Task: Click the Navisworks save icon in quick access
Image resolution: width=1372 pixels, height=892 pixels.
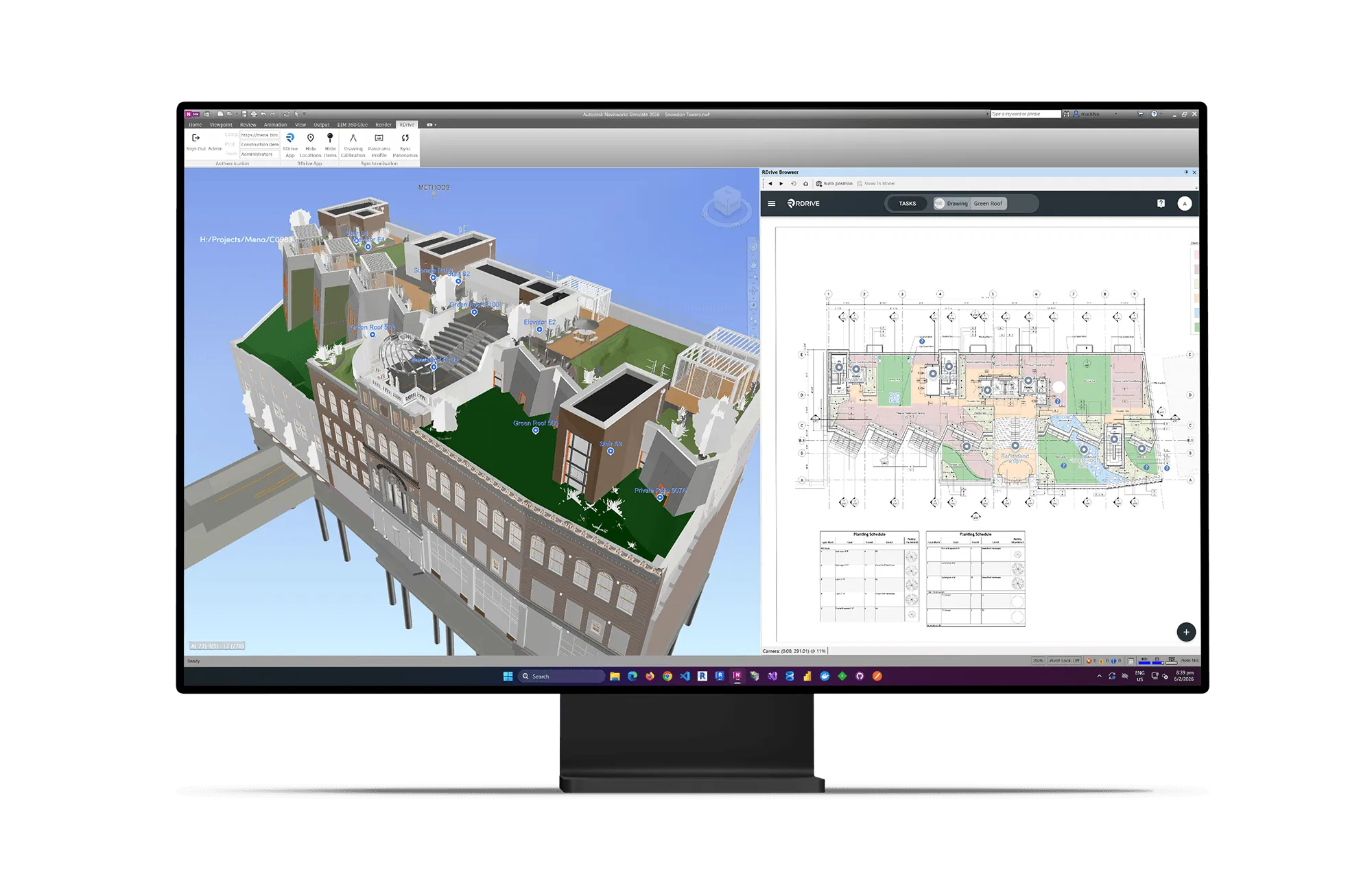Action: (x=244, y=114)
